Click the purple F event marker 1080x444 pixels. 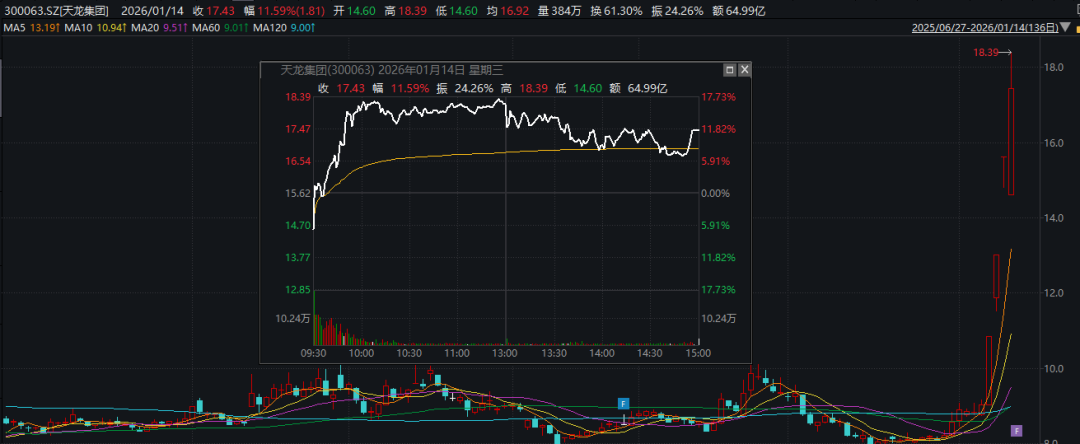click(x=1016, y=430)
